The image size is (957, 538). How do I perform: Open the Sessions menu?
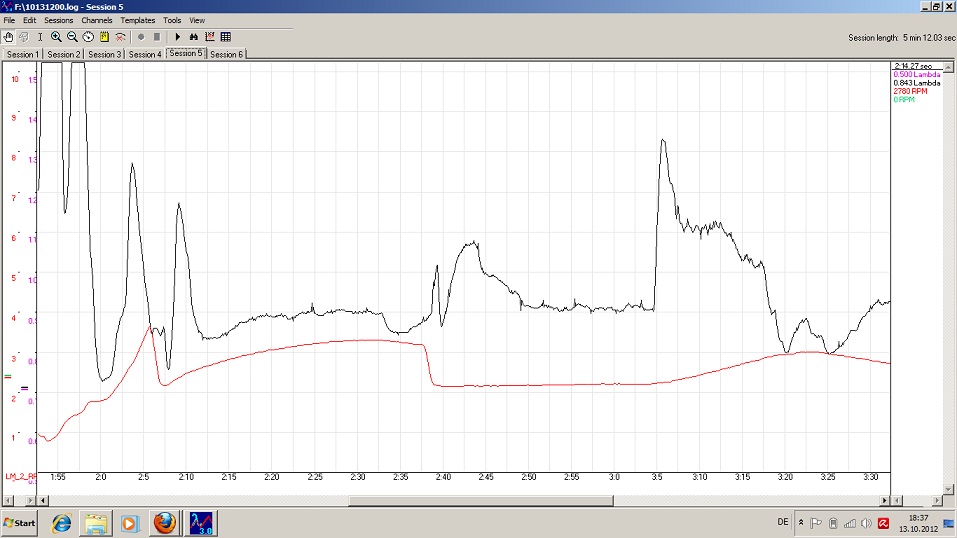58,20
